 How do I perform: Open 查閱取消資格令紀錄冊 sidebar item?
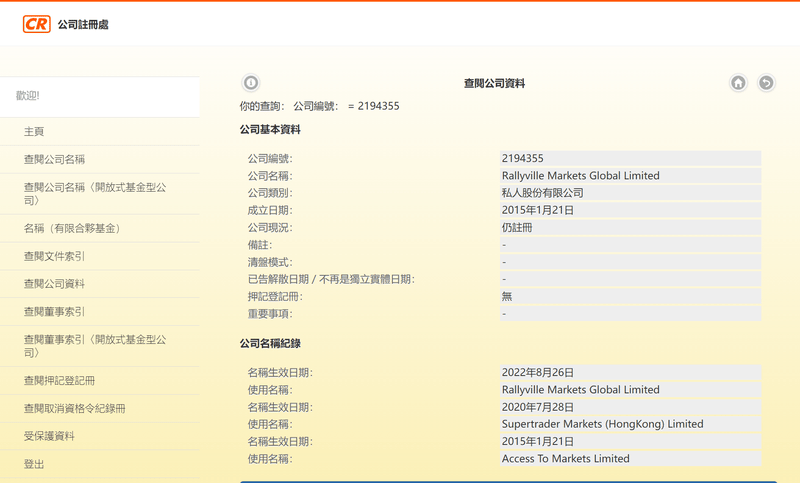pyautogui.click(x=74, y=408)
